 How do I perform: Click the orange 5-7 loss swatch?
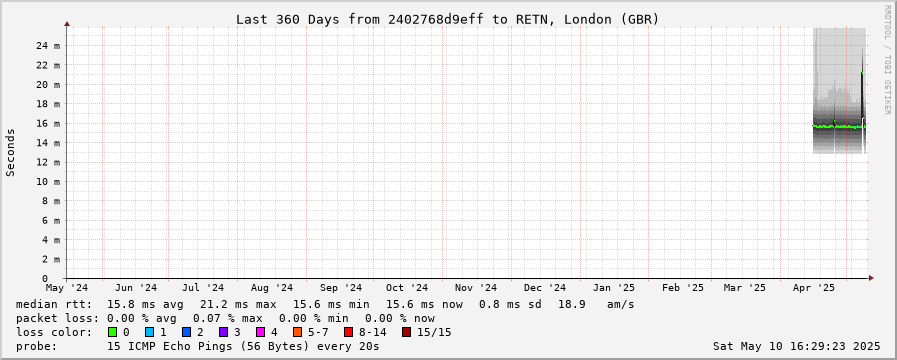pos(297,332)
